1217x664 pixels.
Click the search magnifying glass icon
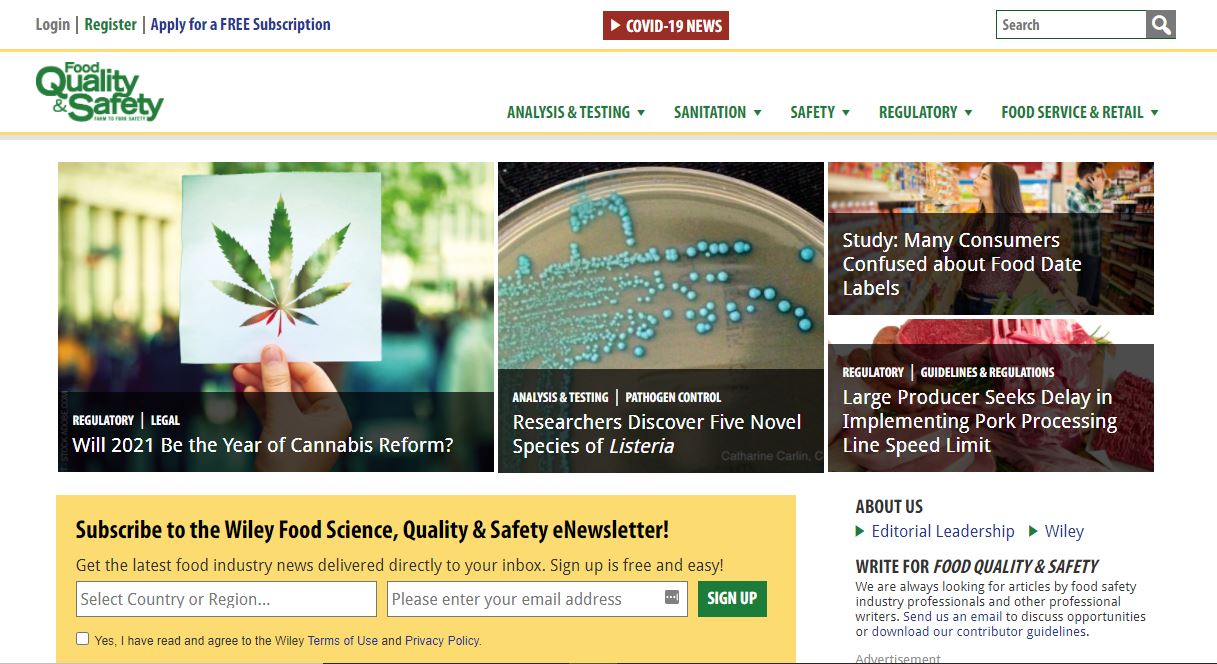pos(1160,25)
